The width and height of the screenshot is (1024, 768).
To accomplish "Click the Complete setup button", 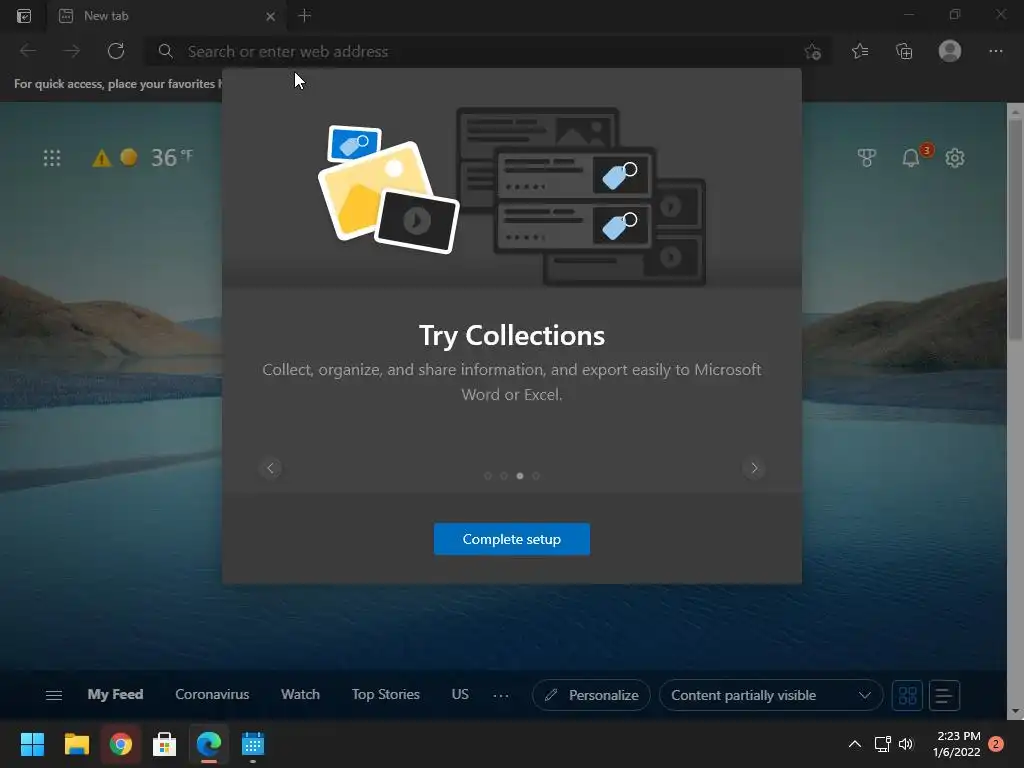I will point(511,539).
